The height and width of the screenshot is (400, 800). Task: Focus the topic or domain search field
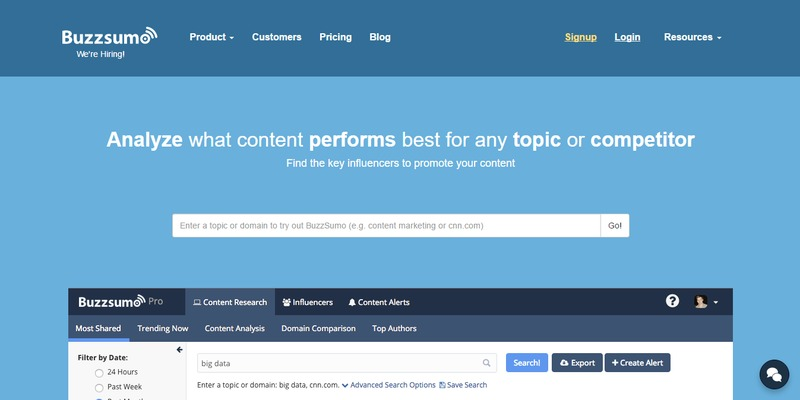pyautogui.click(x=386, y=226)
